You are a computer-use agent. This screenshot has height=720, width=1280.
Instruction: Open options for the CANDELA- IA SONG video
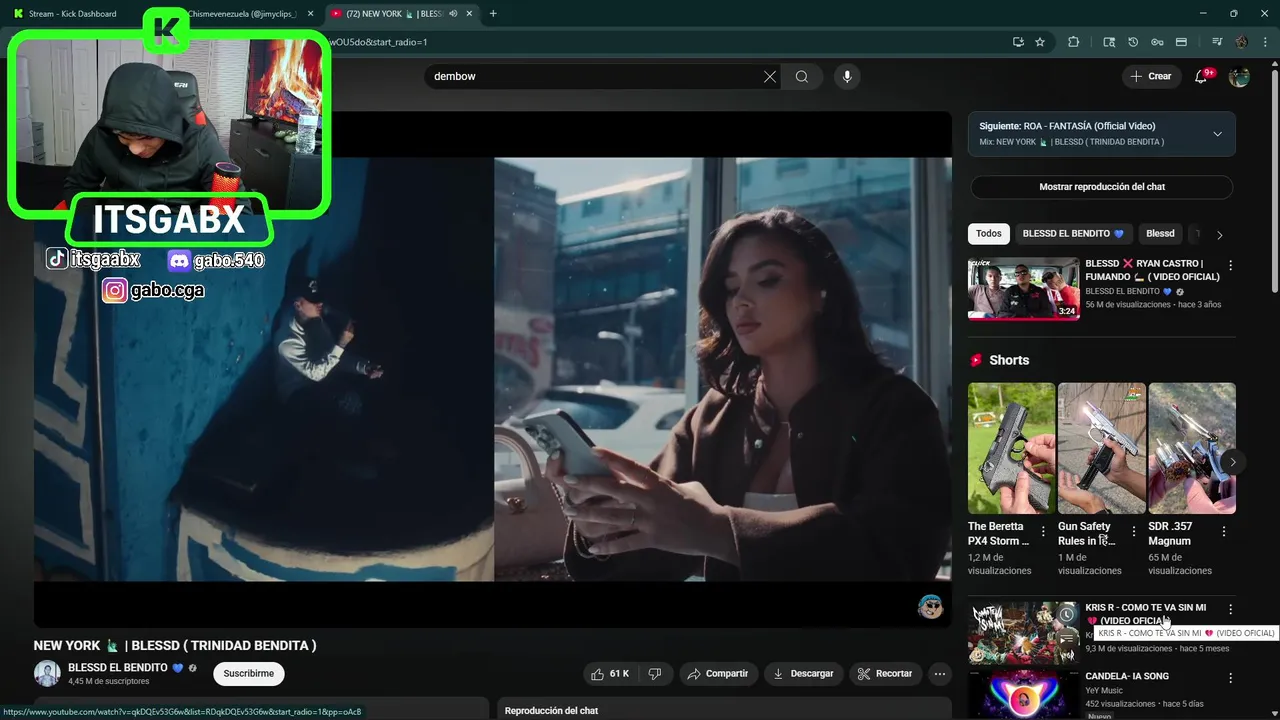[1230, 678]
